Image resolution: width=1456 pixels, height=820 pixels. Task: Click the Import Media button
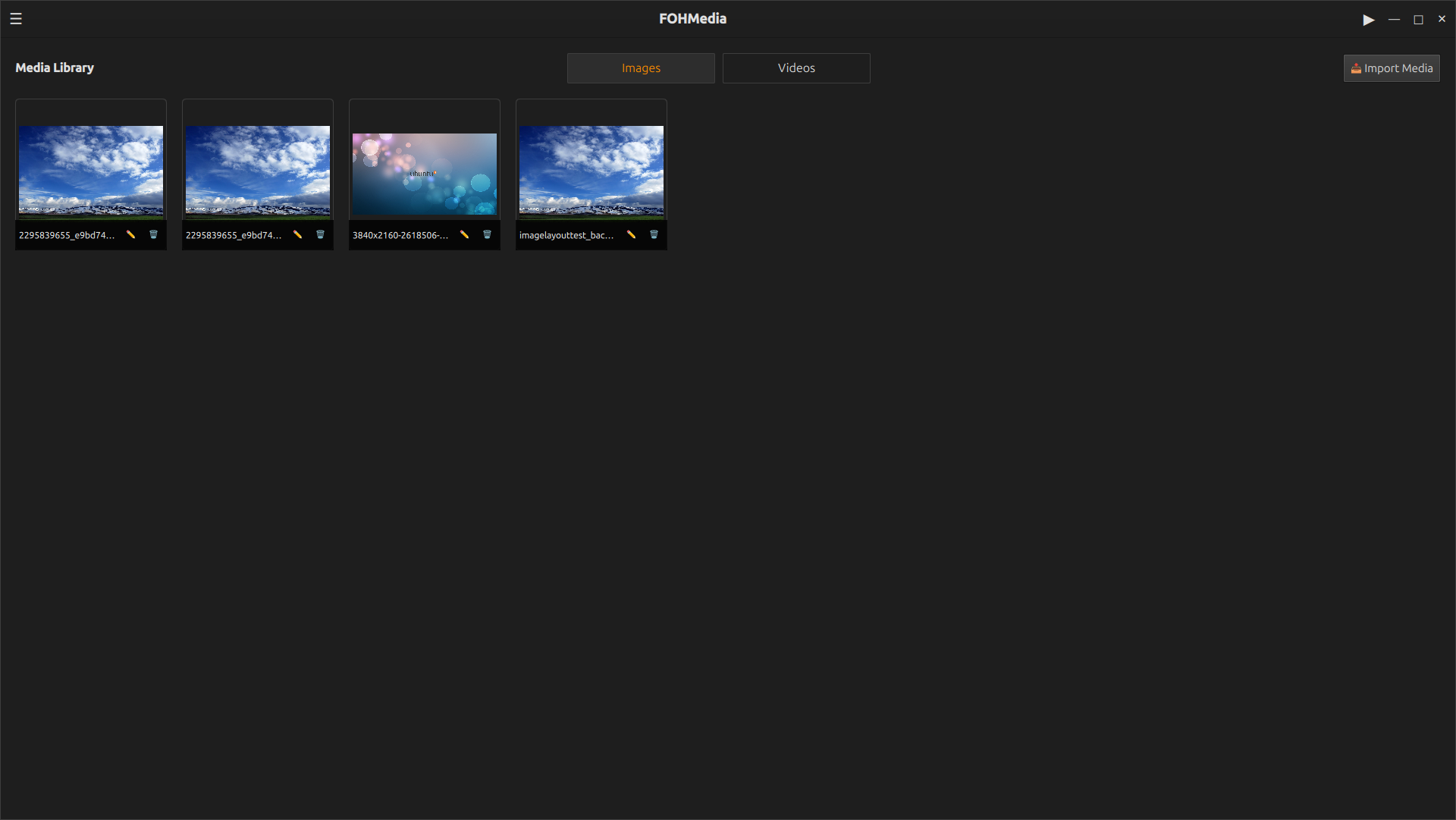point(1392,68)
